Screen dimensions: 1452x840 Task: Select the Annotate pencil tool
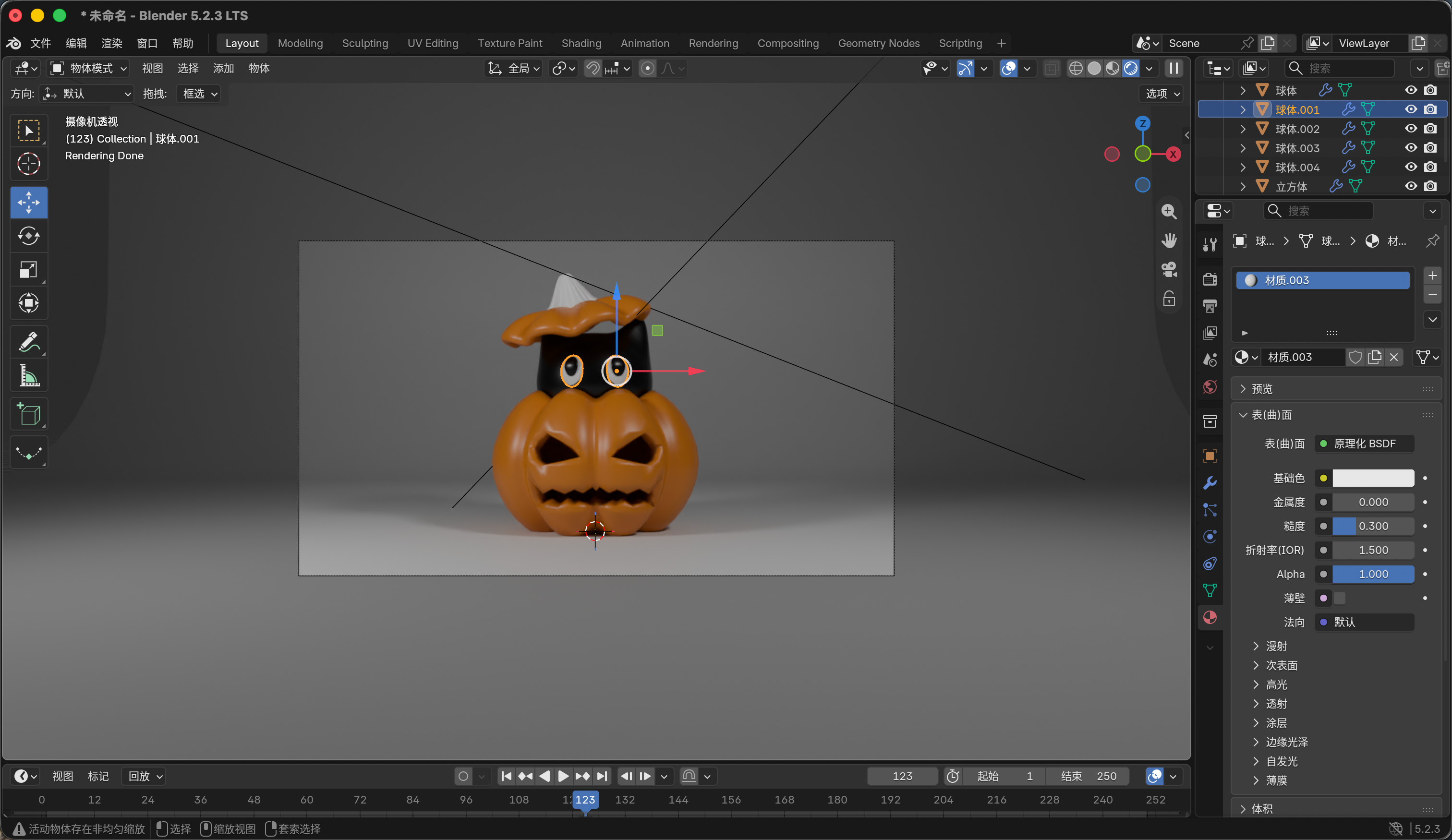click(29, 342)
